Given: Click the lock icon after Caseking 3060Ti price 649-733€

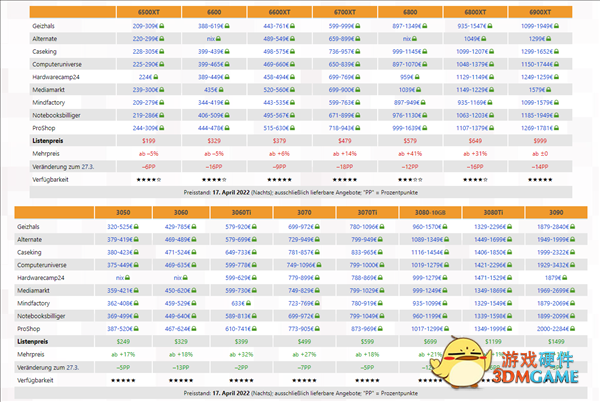Looking at the screenshot, I should tap(254, 252).
